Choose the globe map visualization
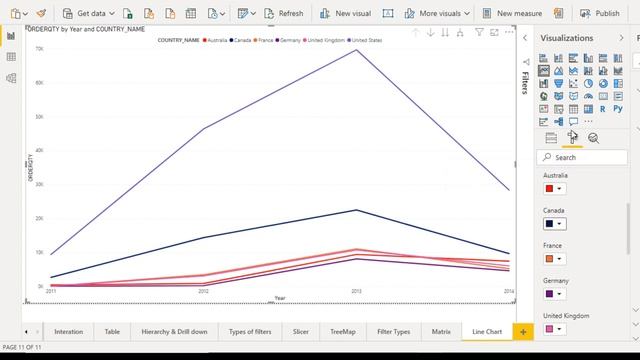Screen dimensions: 640x360 click(x=543, y=96)
